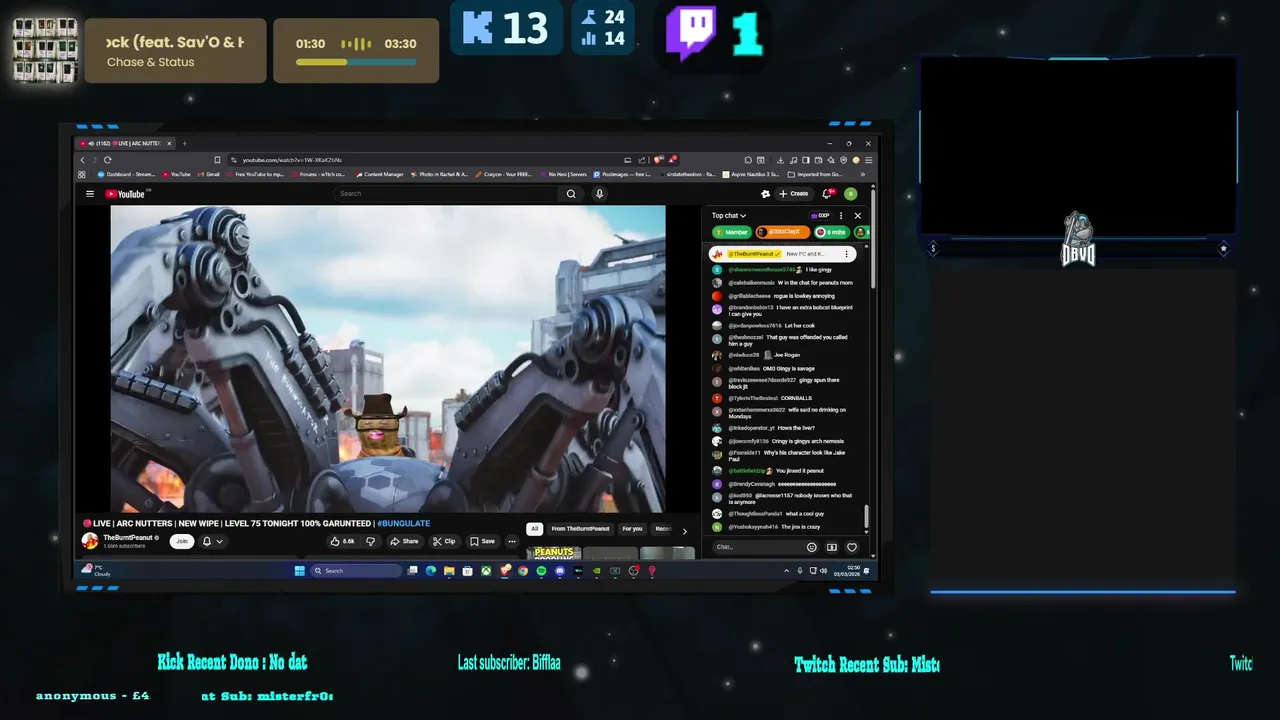Go back with the browser back arrow
The image size is (1280, 720).
tap(83, 160)
